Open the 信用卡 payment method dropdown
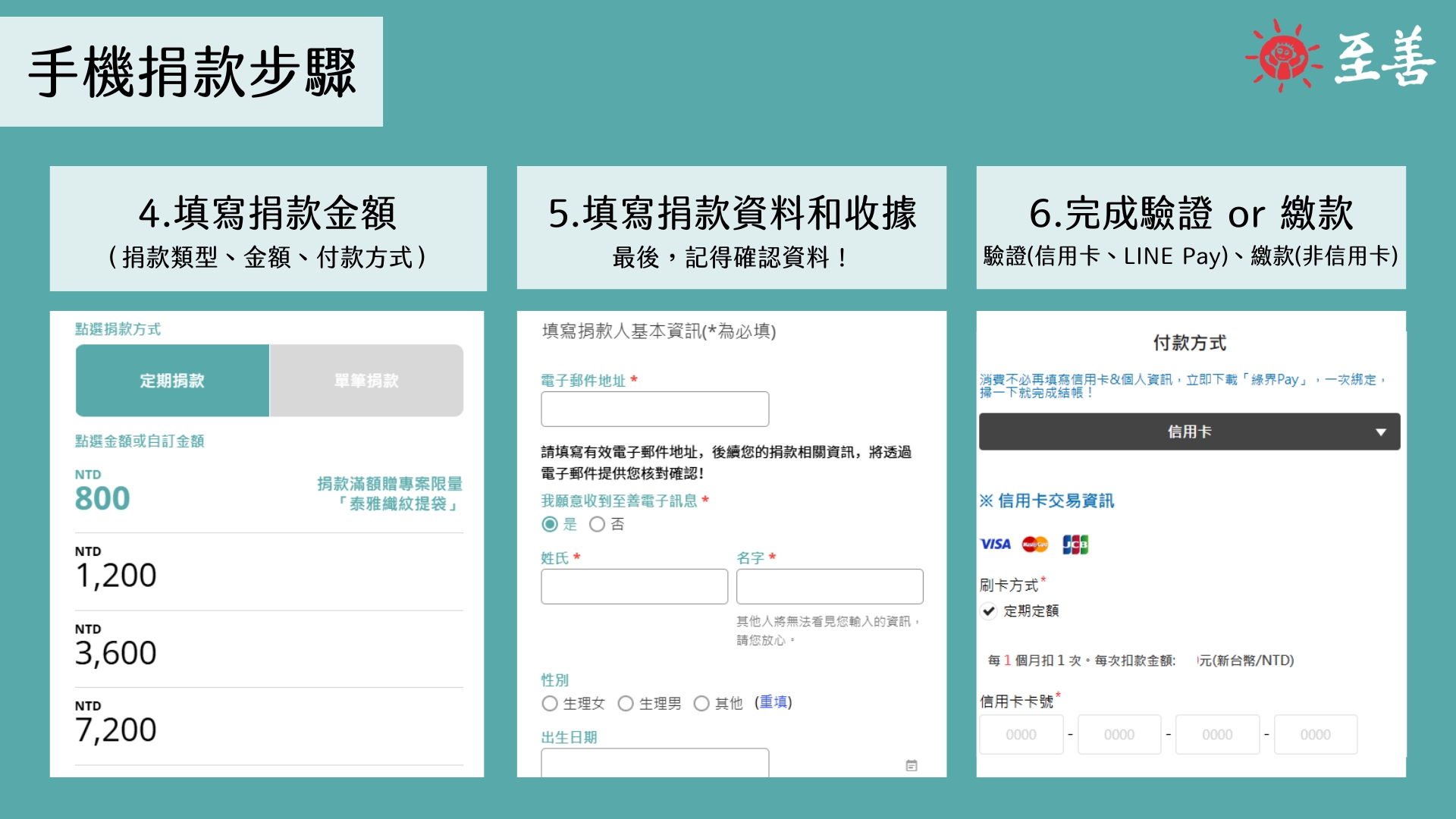 click(x=1188, y=431)
